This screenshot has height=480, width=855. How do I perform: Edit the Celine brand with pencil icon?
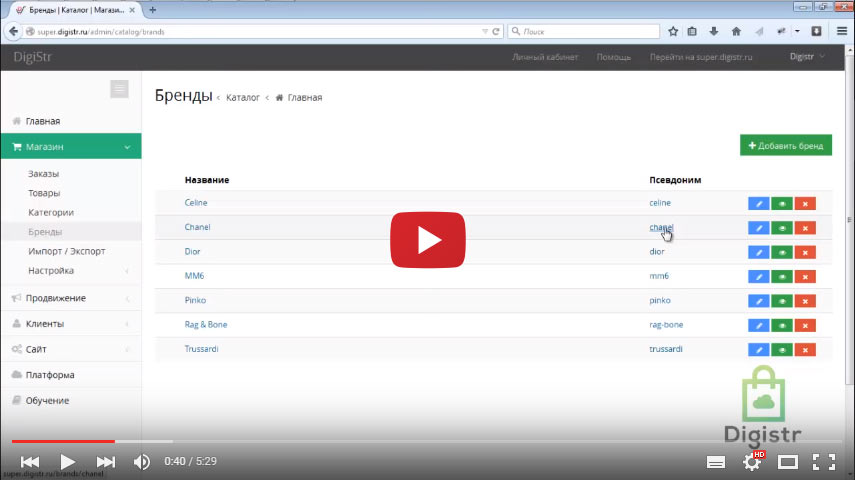(758, 203)
